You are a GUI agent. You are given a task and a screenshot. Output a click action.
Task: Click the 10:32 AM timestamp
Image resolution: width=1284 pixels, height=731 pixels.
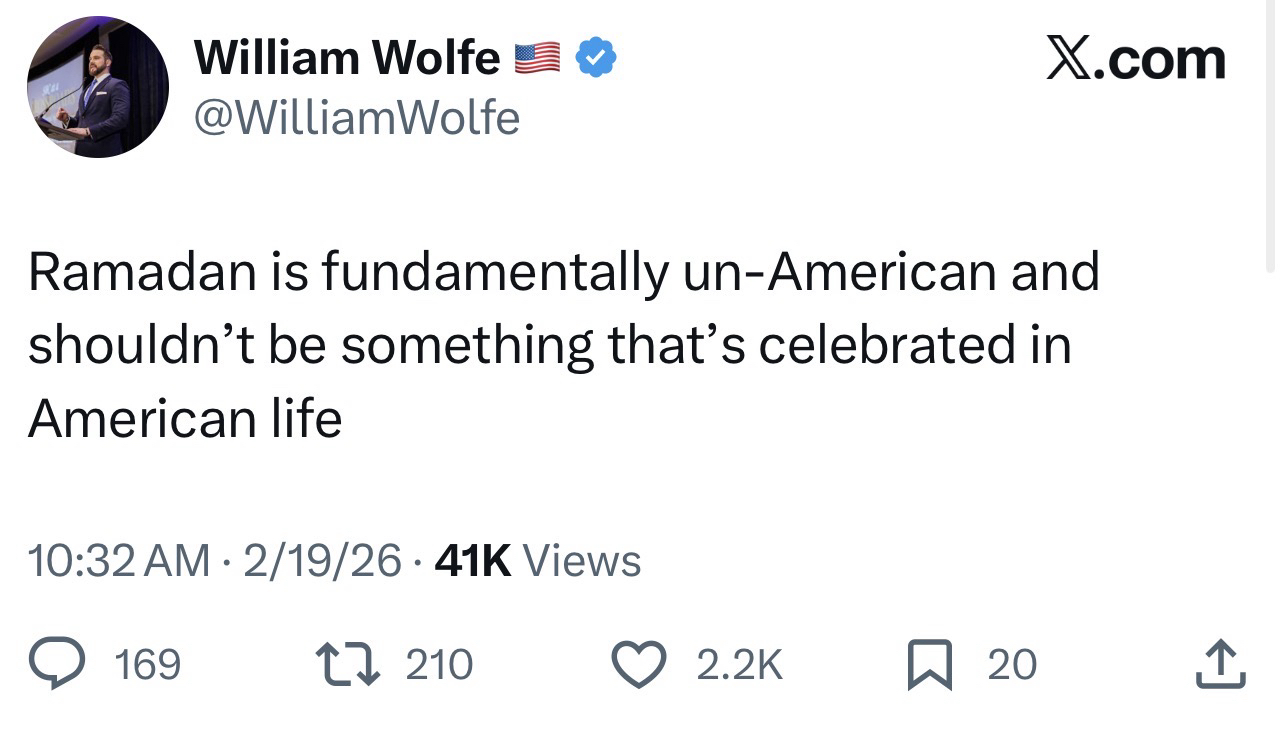tap(119, 560)
